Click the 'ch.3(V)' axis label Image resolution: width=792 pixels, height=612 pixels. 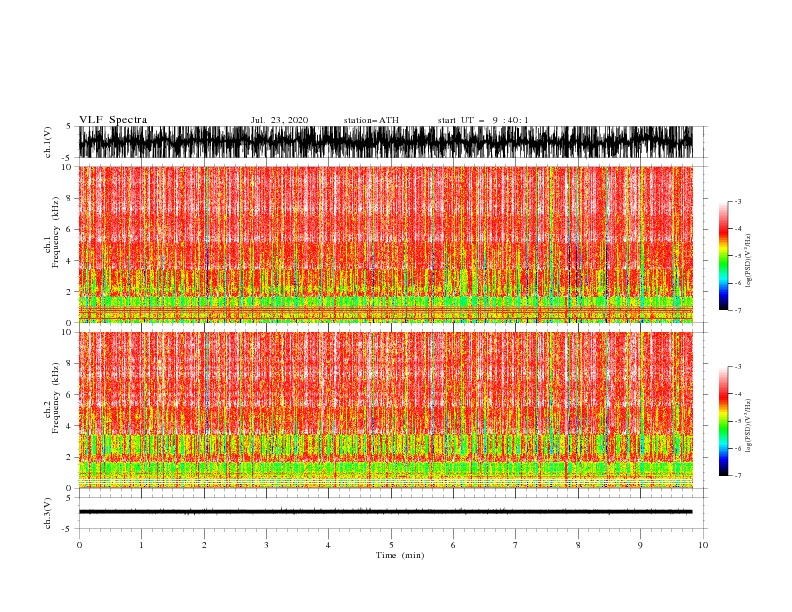pyautogui.click(x=48, y=513)
